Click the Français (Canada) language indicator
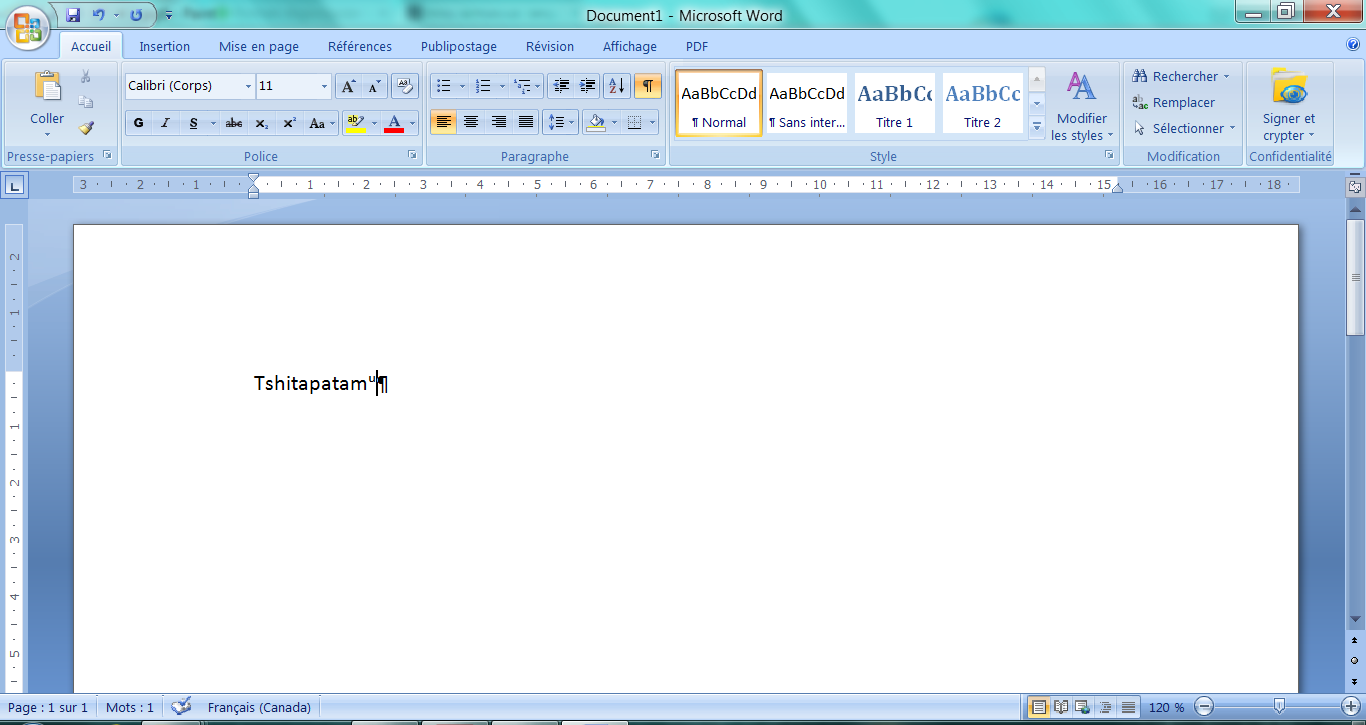This screenshot has width=1366, height=725. [259, 707]
